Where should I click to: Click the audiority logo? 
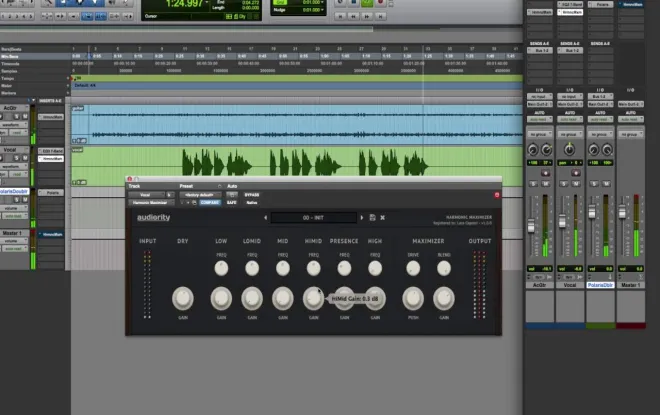(154, 218)
